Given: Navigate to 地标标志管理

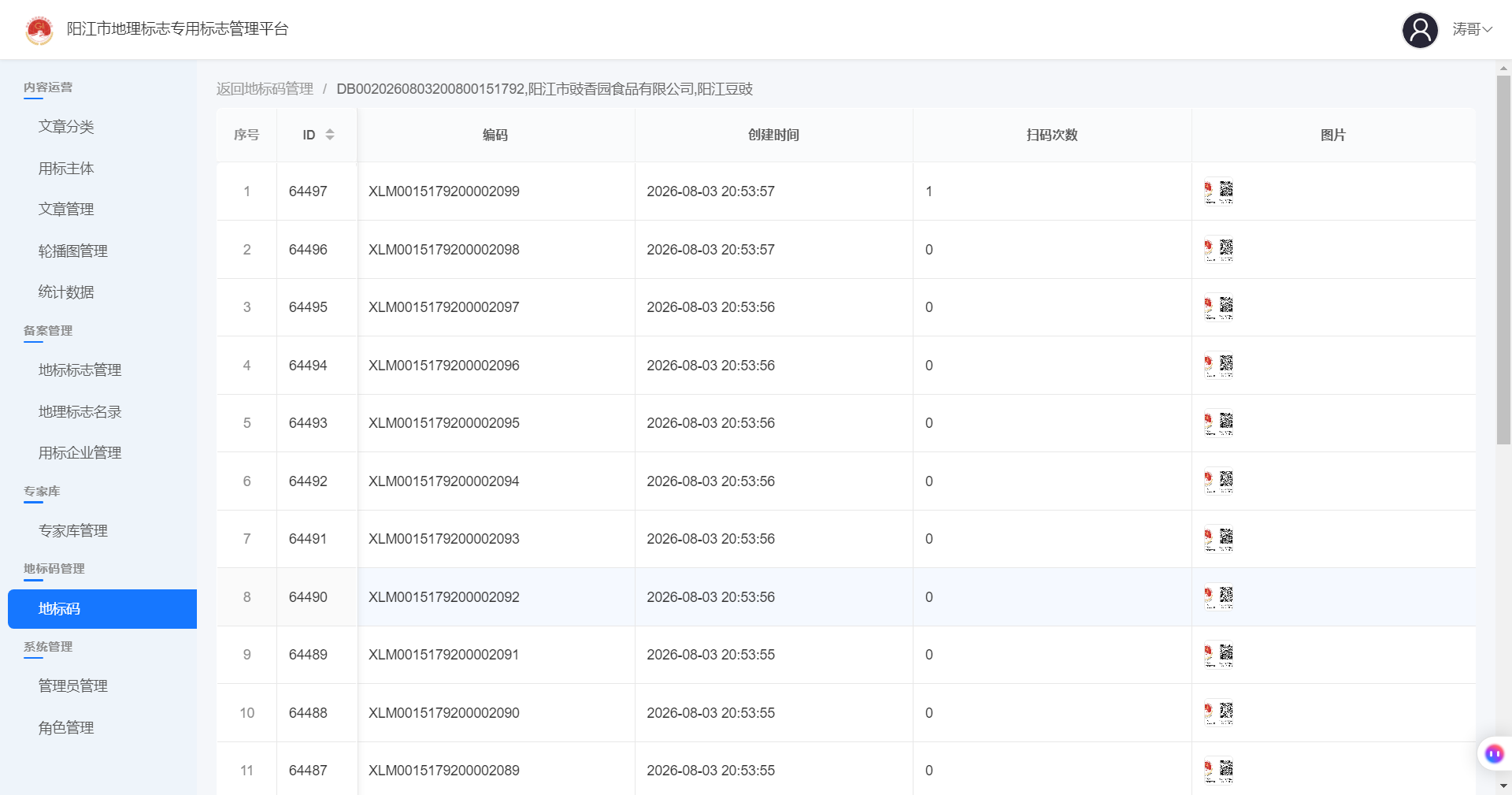Looking at the screenshot, I should pyautogui.click(x=80, y=370).
